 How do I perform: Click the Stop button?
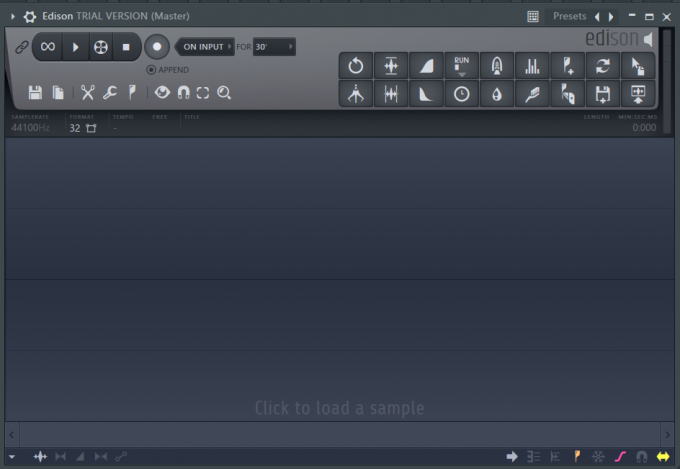click(126, 46)
